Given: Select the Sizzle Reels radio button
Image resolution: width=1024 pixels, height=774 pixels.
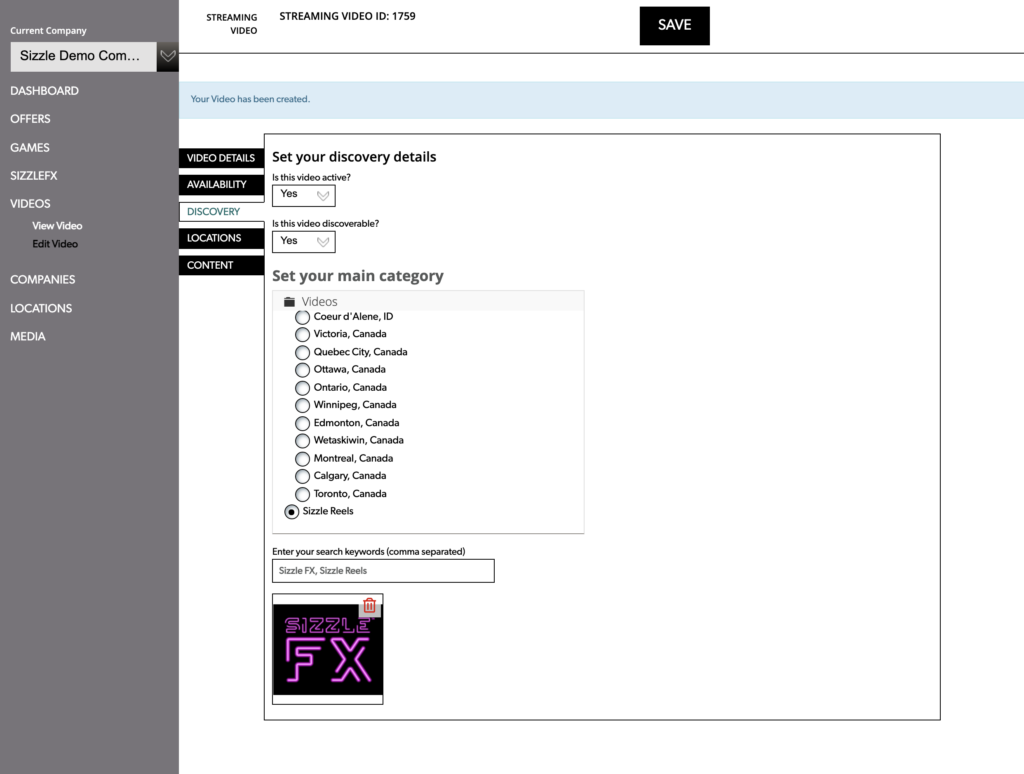Looking at the screenshot, I should pyautogui.click(x=292, y=512).
